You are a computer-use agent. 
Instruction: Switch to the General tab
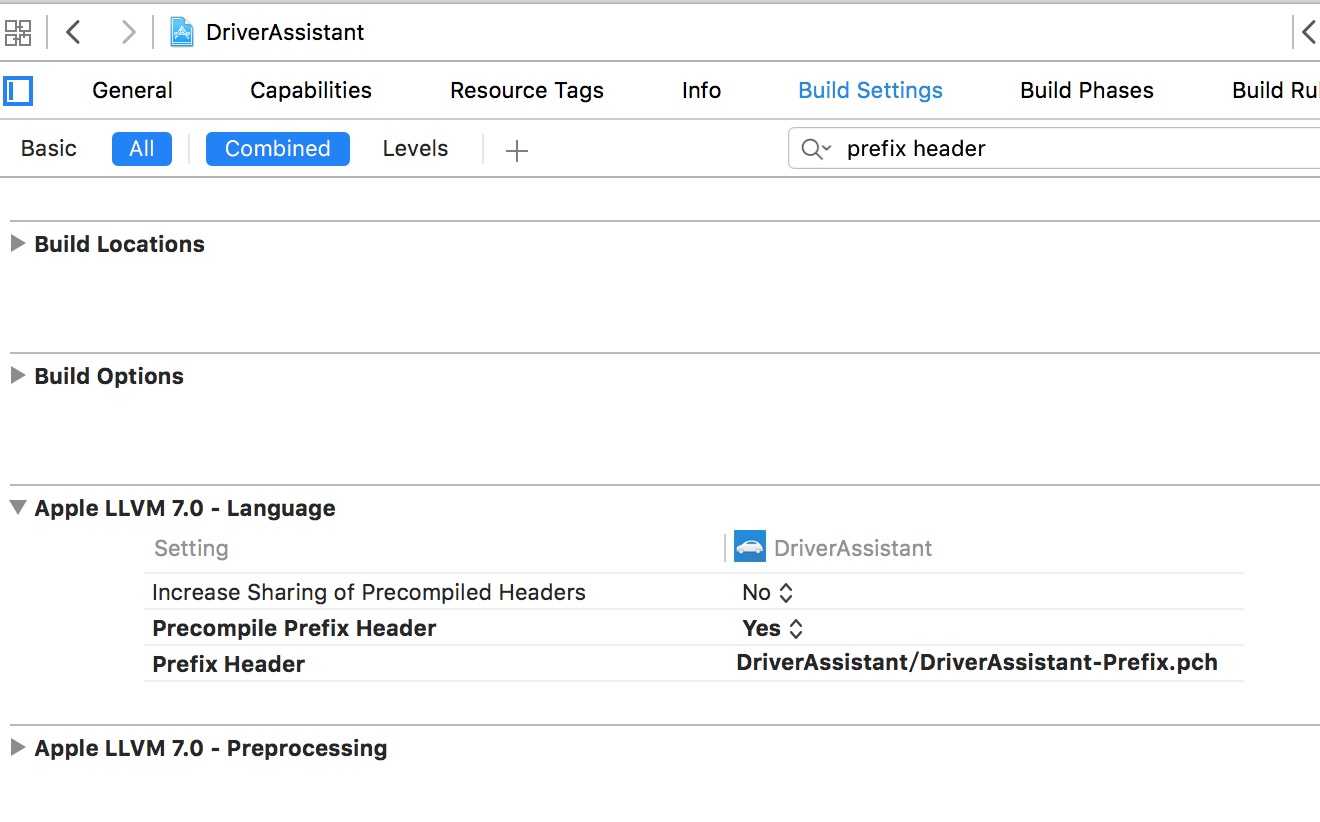pyautogui.click(x=132, y=90)
